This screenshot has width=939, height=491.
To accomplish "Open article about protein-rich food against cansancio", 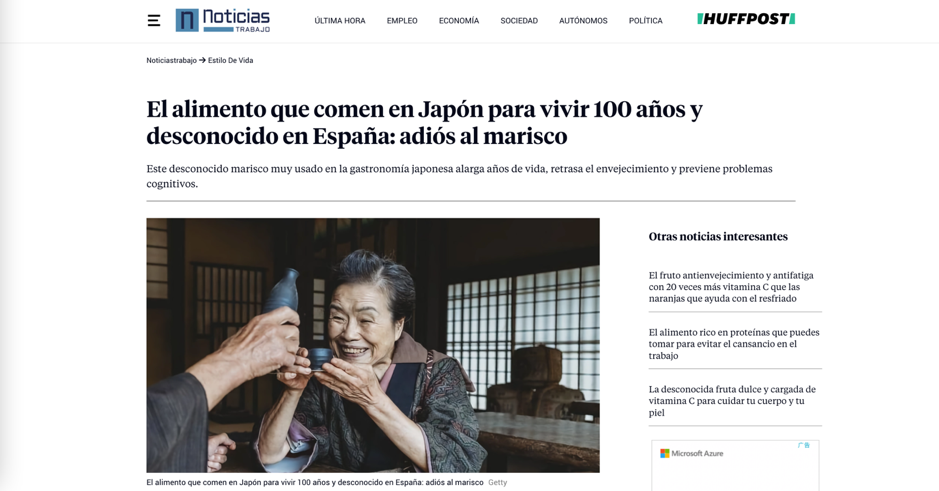I will click(x=734, y=344).
